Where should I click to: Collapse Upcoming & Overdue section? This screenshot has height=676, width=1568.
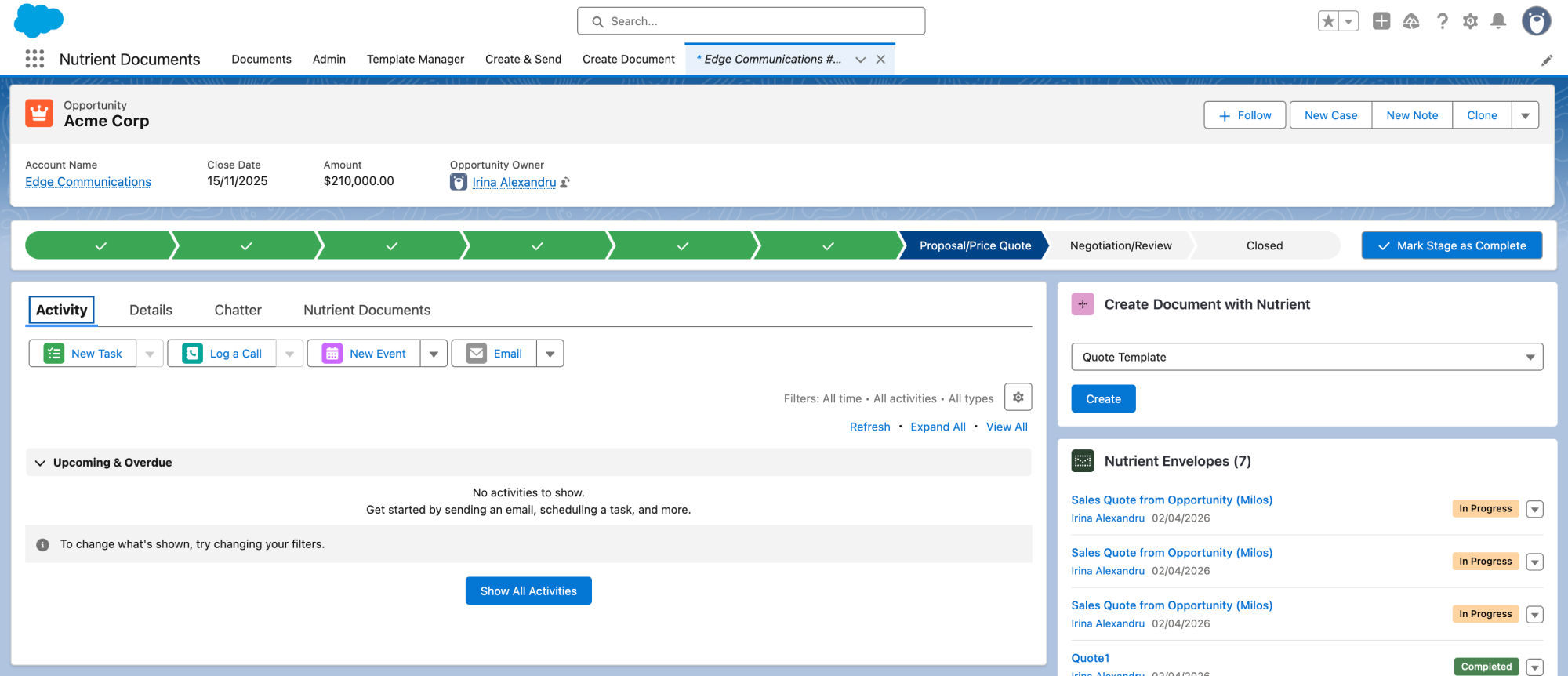click(40, 463)
